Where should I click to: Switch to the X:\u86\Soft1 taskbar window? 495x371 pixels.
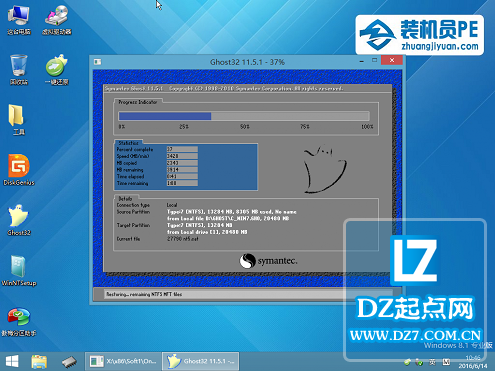point(123,361)
